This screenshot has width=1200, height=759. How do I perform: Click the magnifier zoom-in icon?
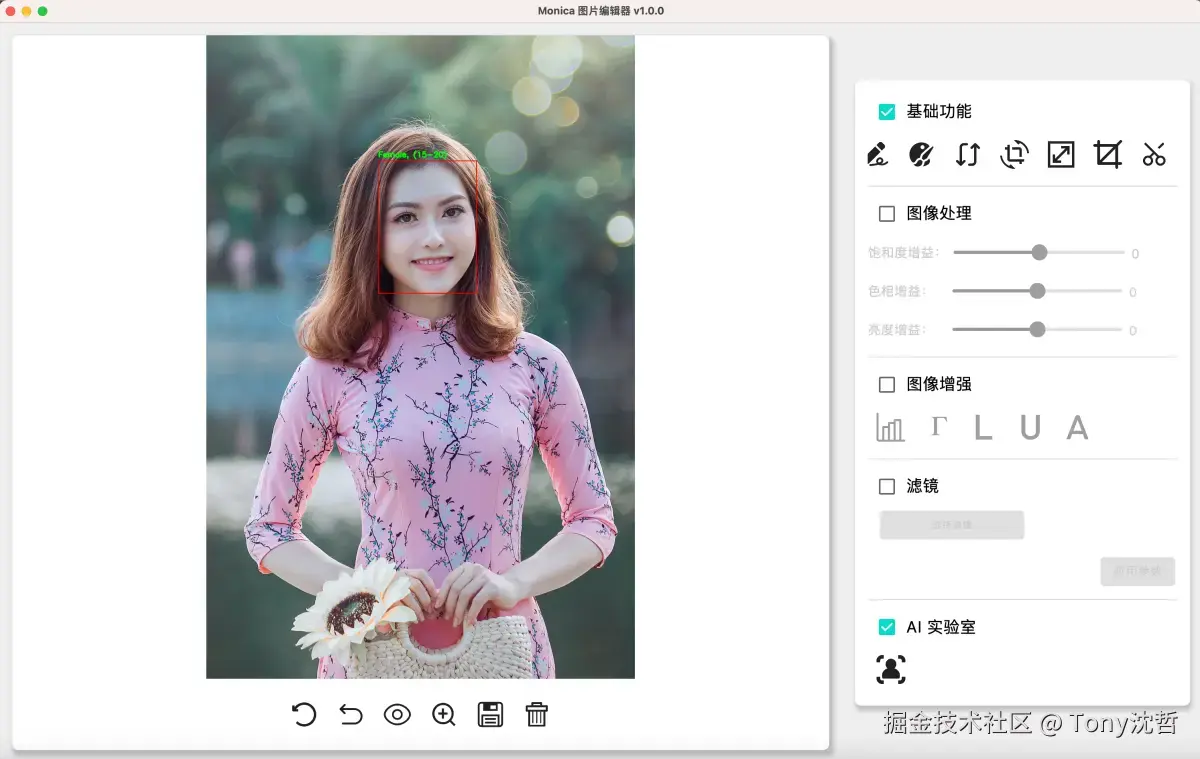[444, 714]
